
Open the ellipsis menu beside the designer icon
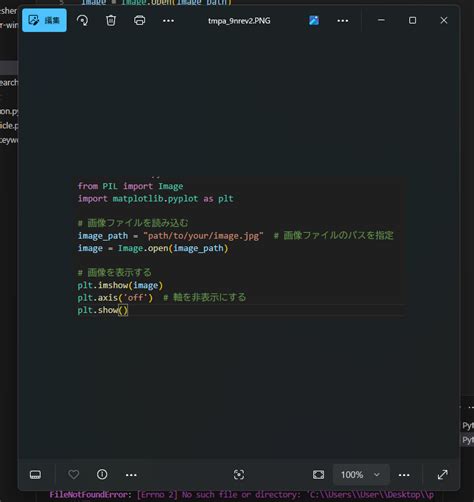pos(343,21)
